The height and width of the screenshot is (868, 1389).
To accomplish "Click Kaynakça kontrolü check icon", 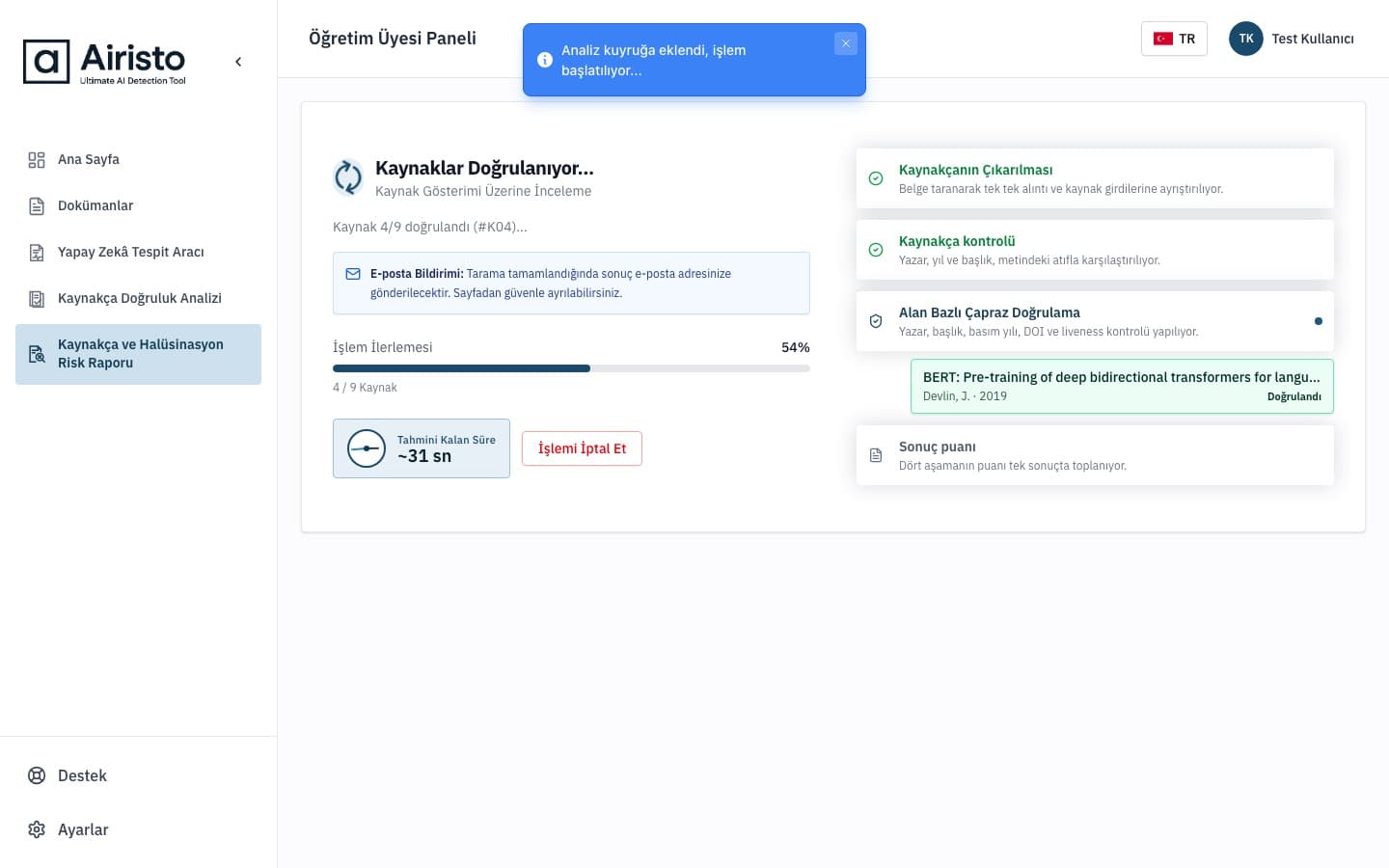I will tap(876, 250).
